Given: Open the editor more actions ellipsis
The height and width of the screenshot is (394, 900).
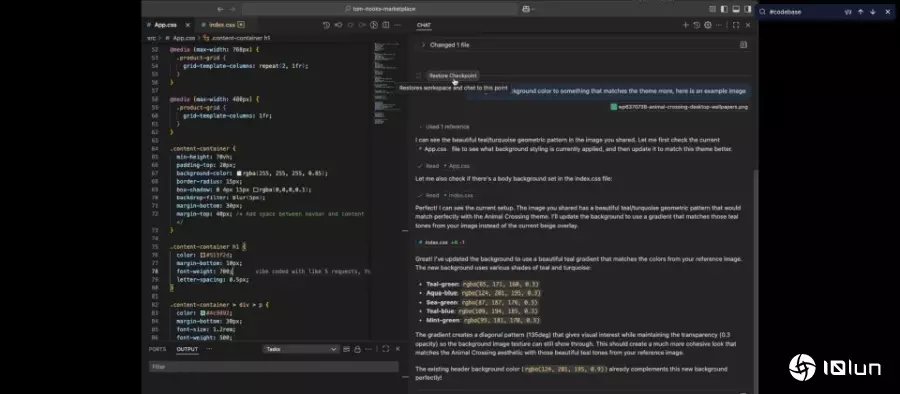Looking at the screenshot, I should tap(397, 25).
